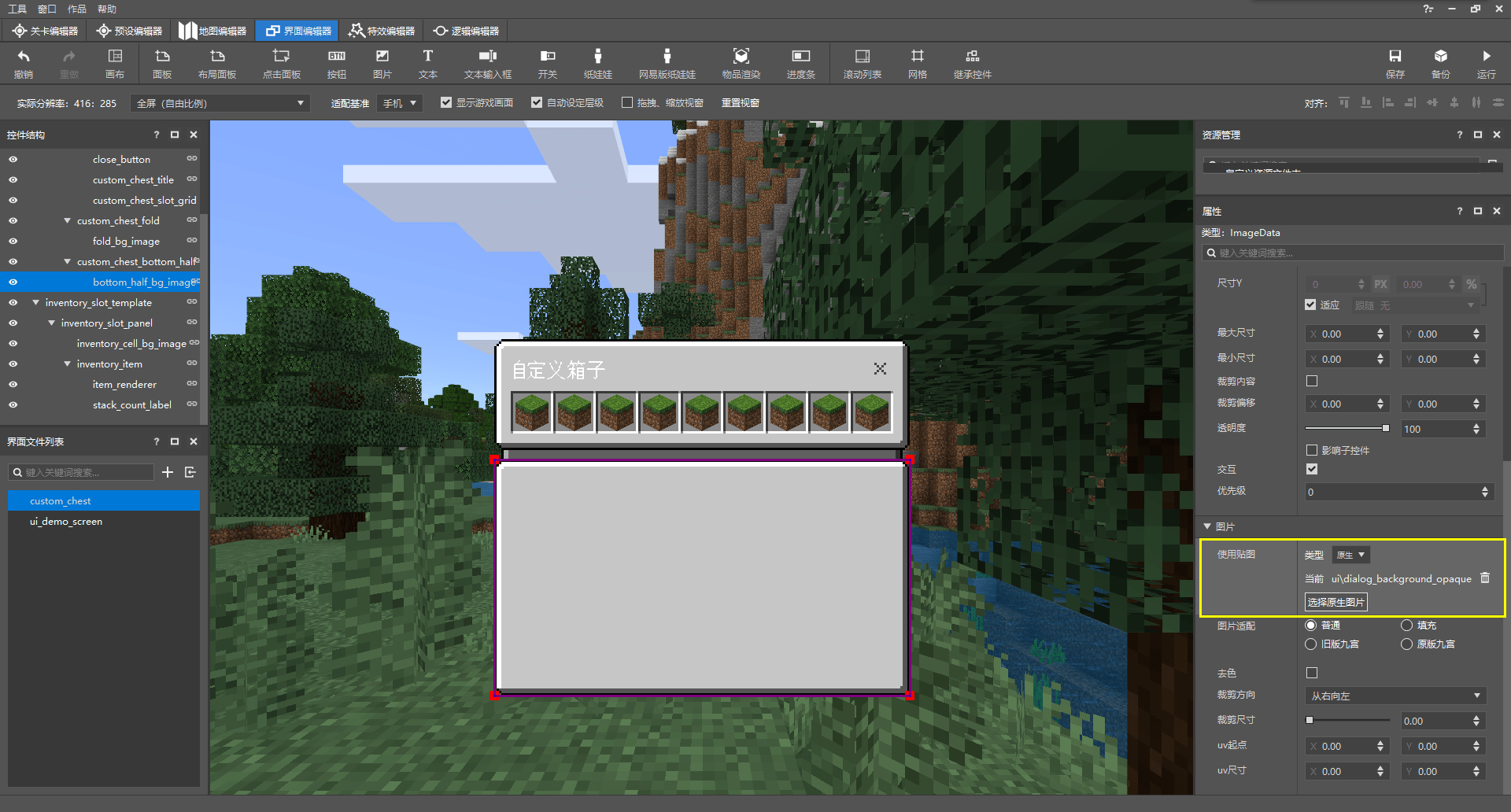Viewport: 1511px width, 812px height.
Task: Click the clip size (裁剪尺寸) slider handle
Action: (1310, 720)
